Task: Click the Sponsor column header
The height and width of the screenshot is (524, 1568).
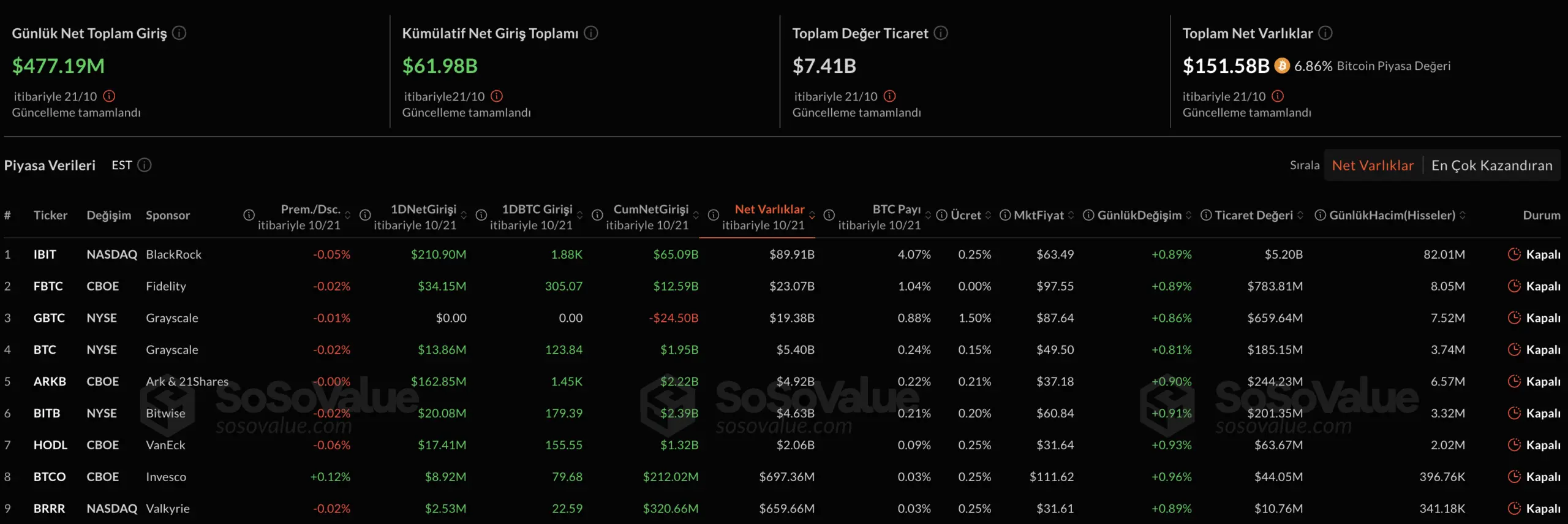Action: [x=168, y=215]
